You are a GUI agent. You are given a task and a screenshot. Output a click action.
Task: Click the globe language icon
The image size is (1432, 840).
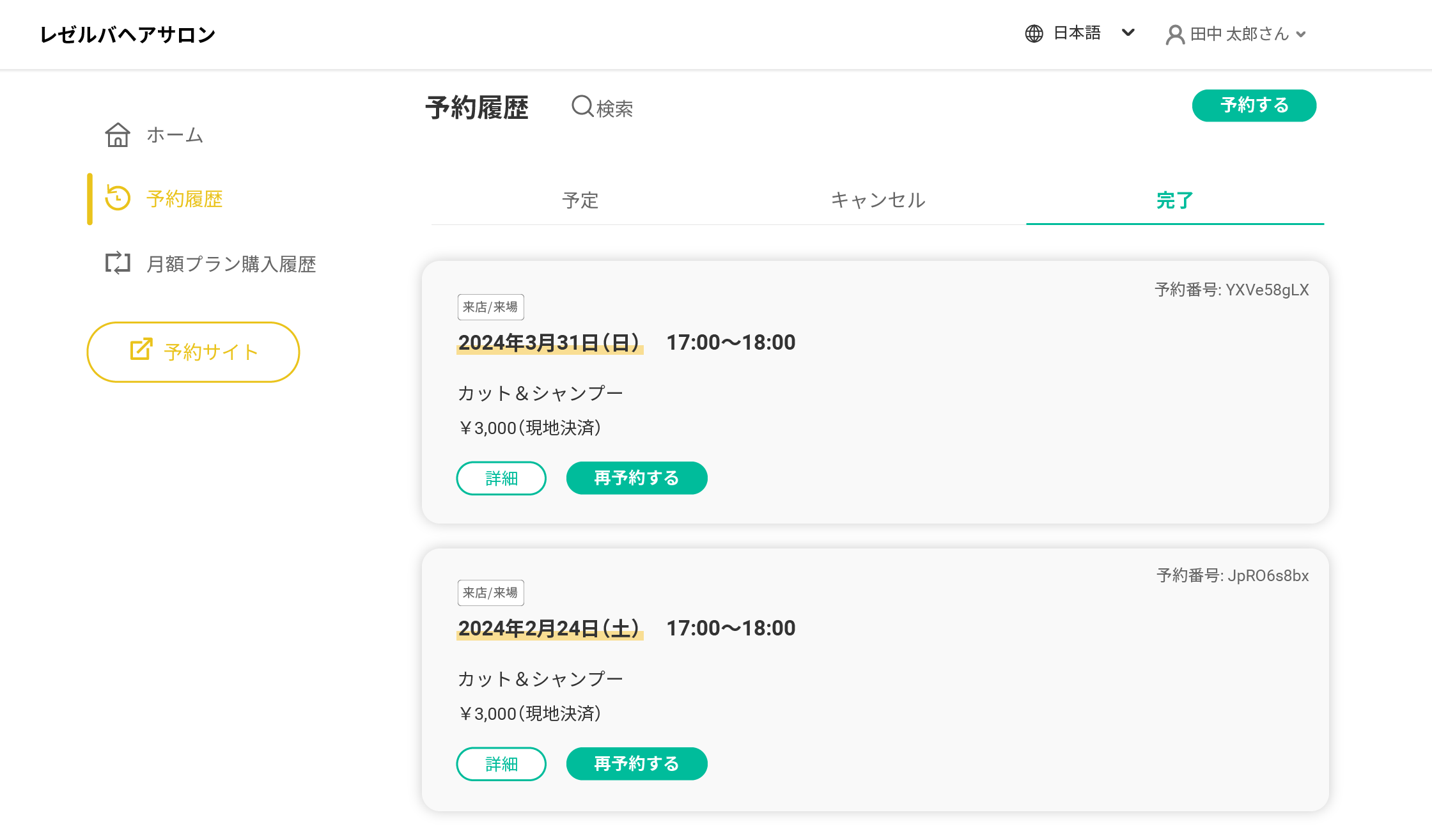click(x=1034, y=33)
